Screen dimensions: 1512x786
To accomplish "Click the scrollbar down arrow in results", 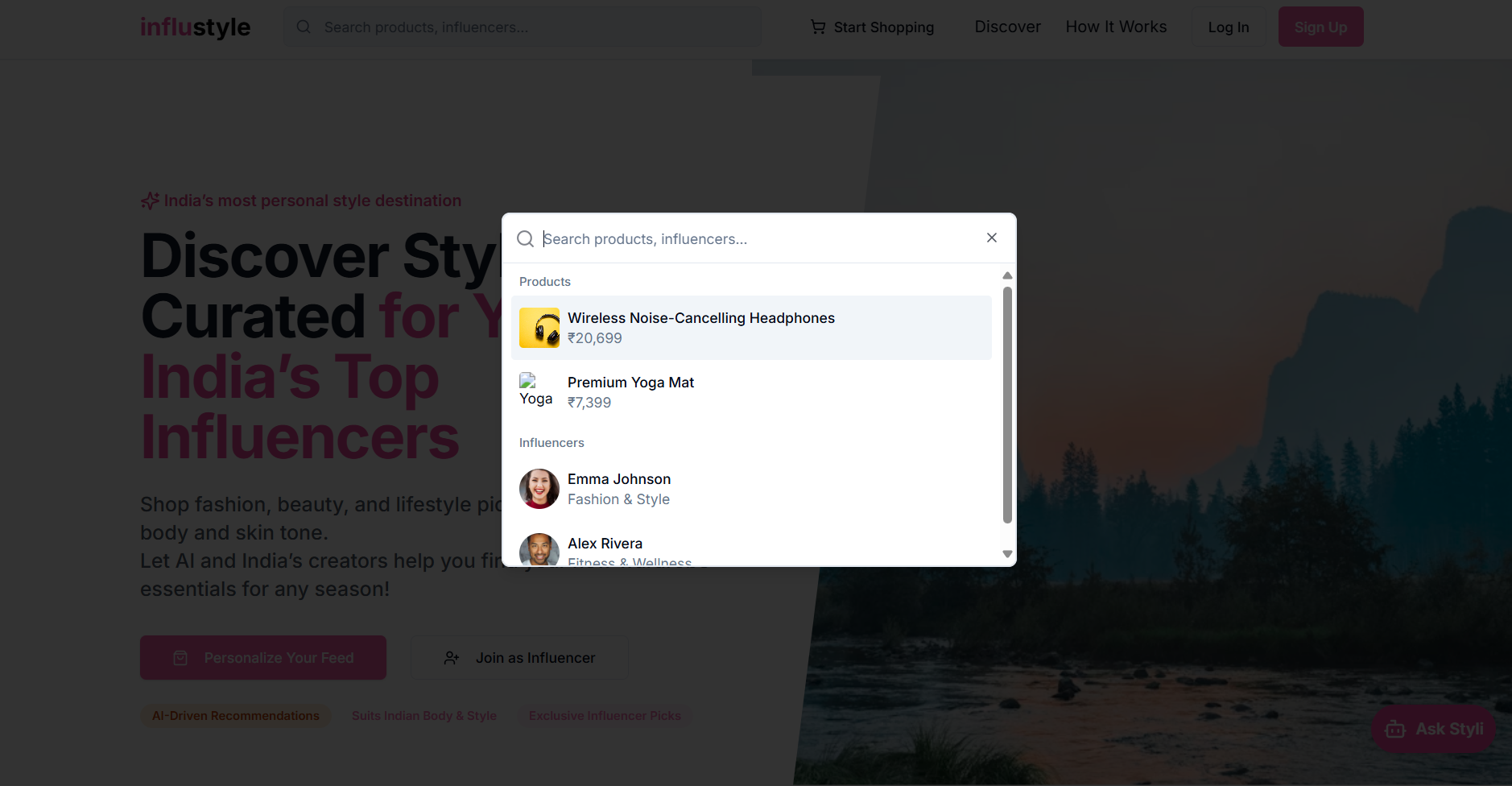I will click(1007, 554).
